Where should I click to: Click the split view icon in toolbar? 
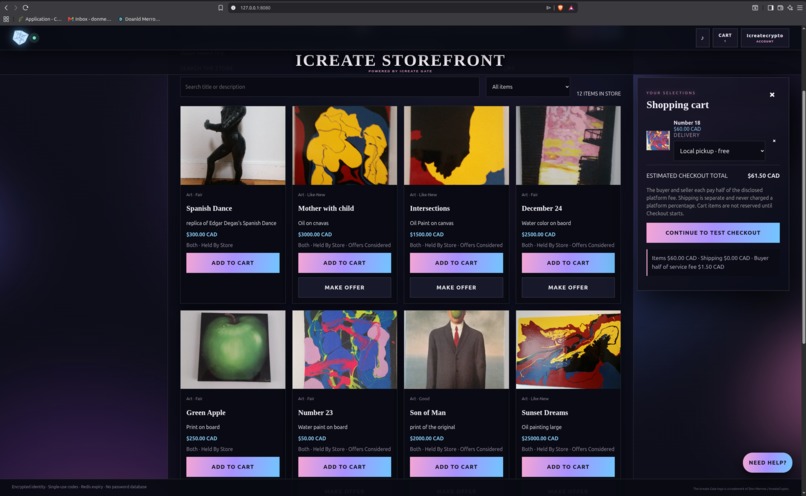click(755, 8)
